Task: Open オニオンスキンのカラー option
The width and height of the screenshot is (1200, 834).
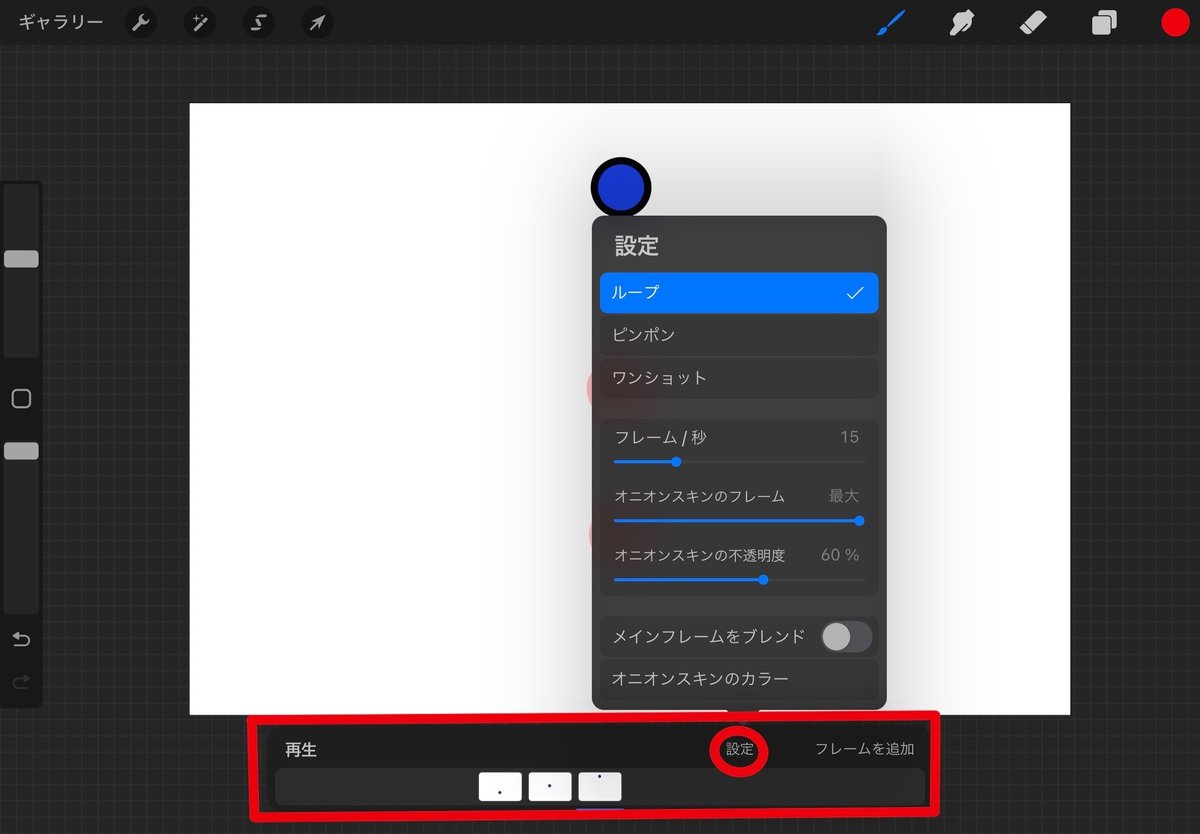Action: [x=739, y=679]
